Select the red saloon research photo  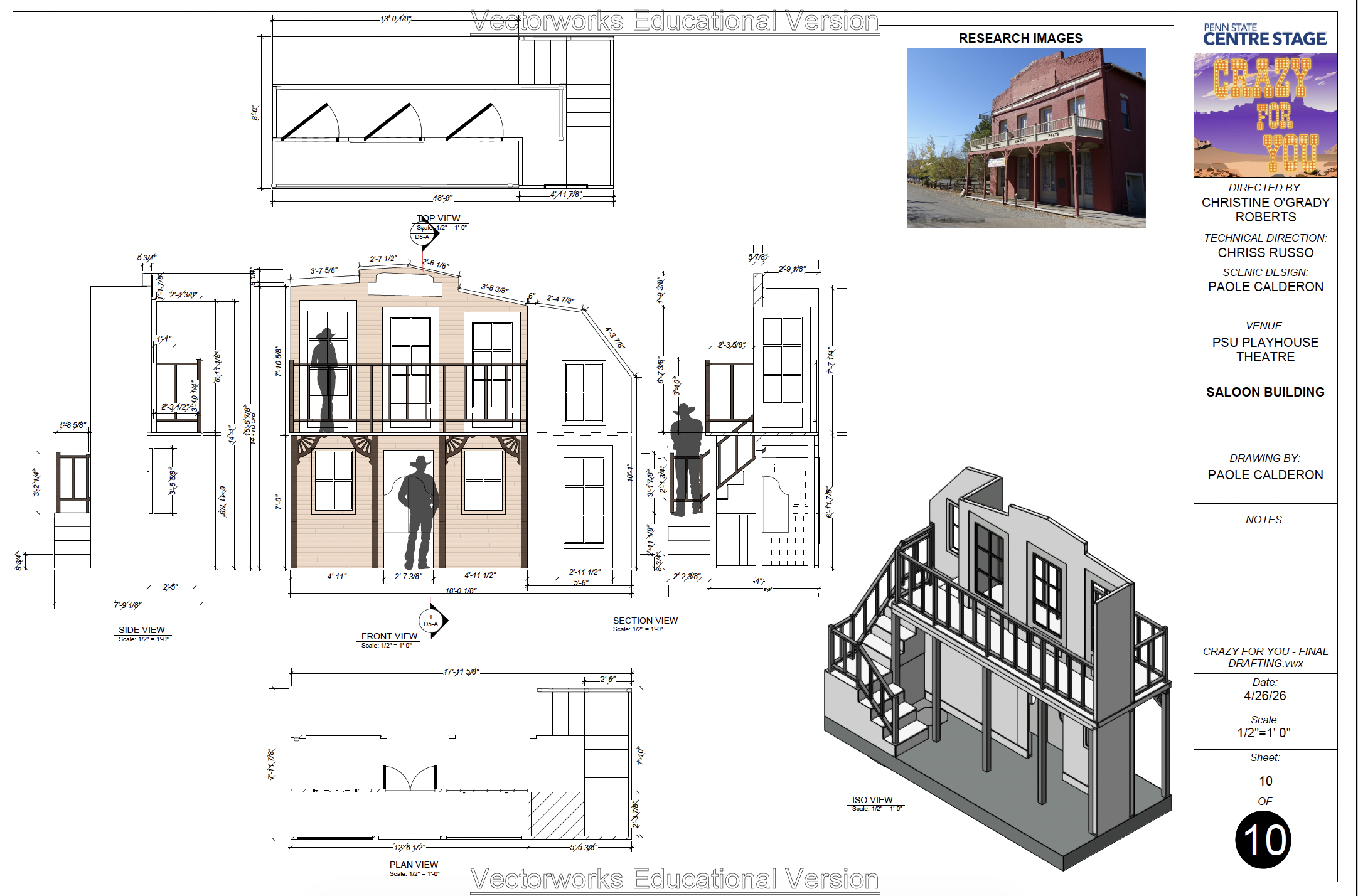(x=1026, y=137)
